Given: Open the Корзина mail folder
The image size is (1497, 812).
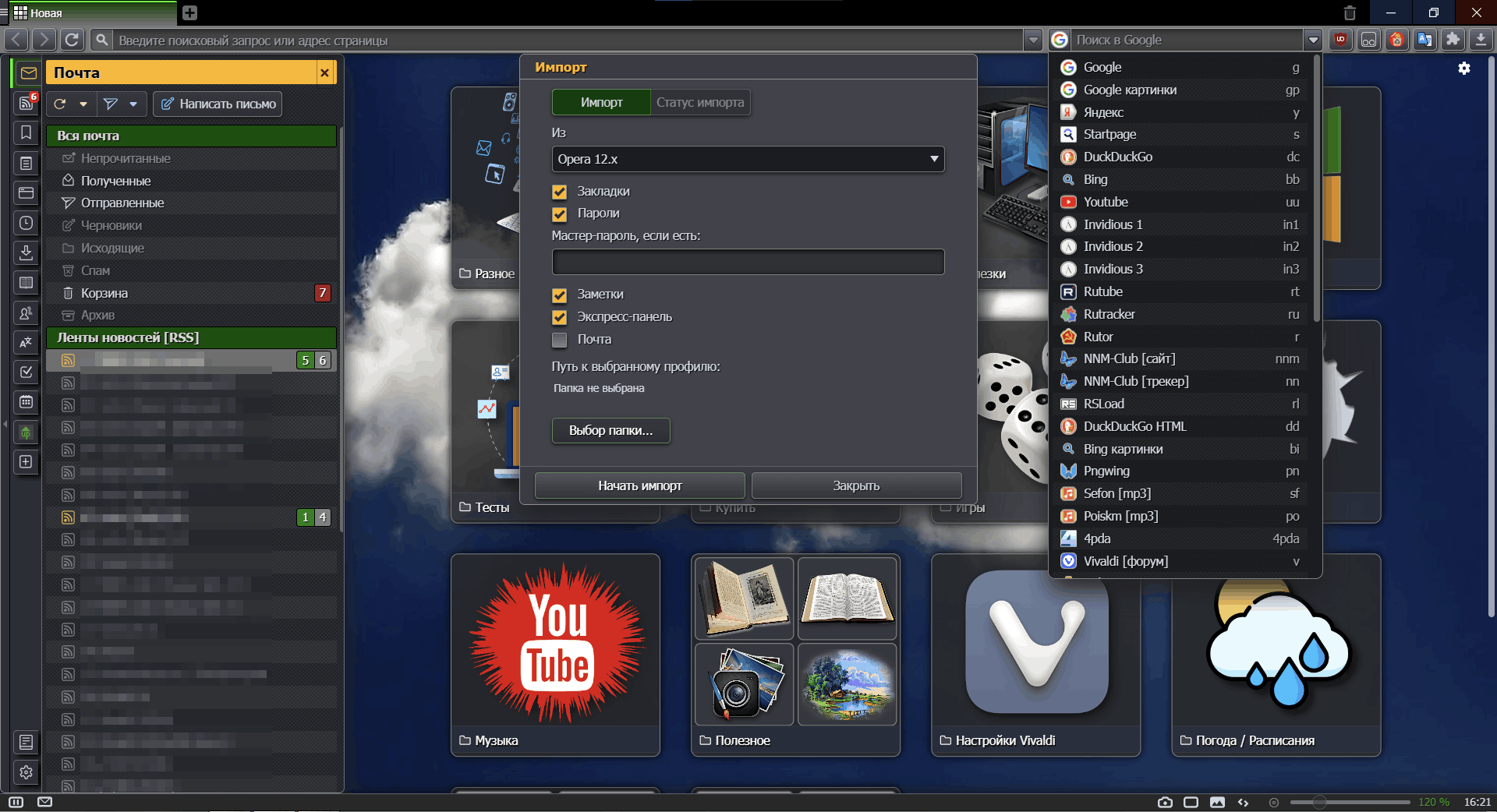Looking at the screenshot, I should tap(191, 293).
